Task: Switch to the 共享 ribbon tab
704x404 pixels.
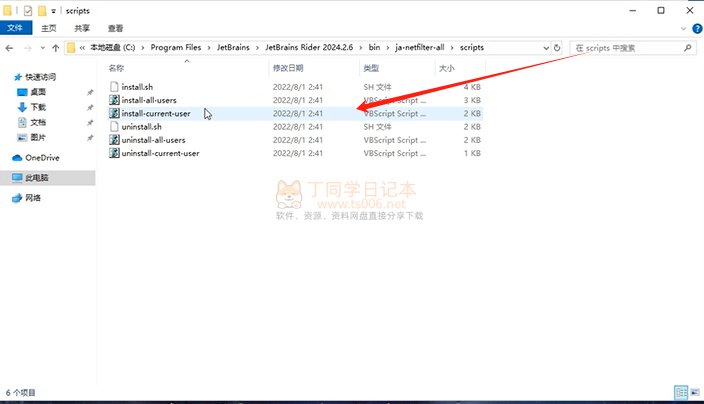Action: click(82, 28)
